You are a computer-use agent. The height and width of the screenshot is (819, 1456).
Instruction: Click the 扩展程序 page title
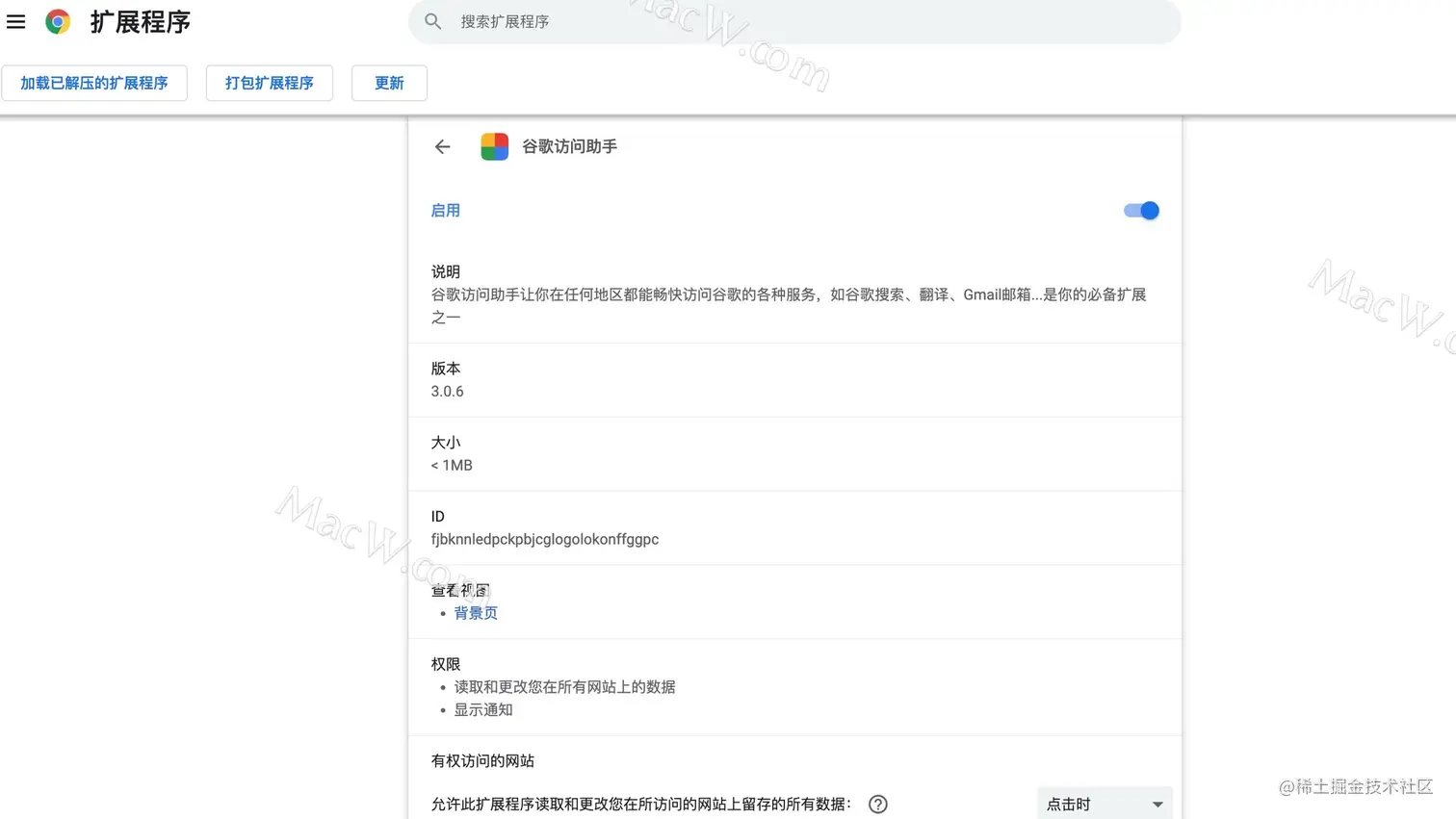(x=141, y=21)
